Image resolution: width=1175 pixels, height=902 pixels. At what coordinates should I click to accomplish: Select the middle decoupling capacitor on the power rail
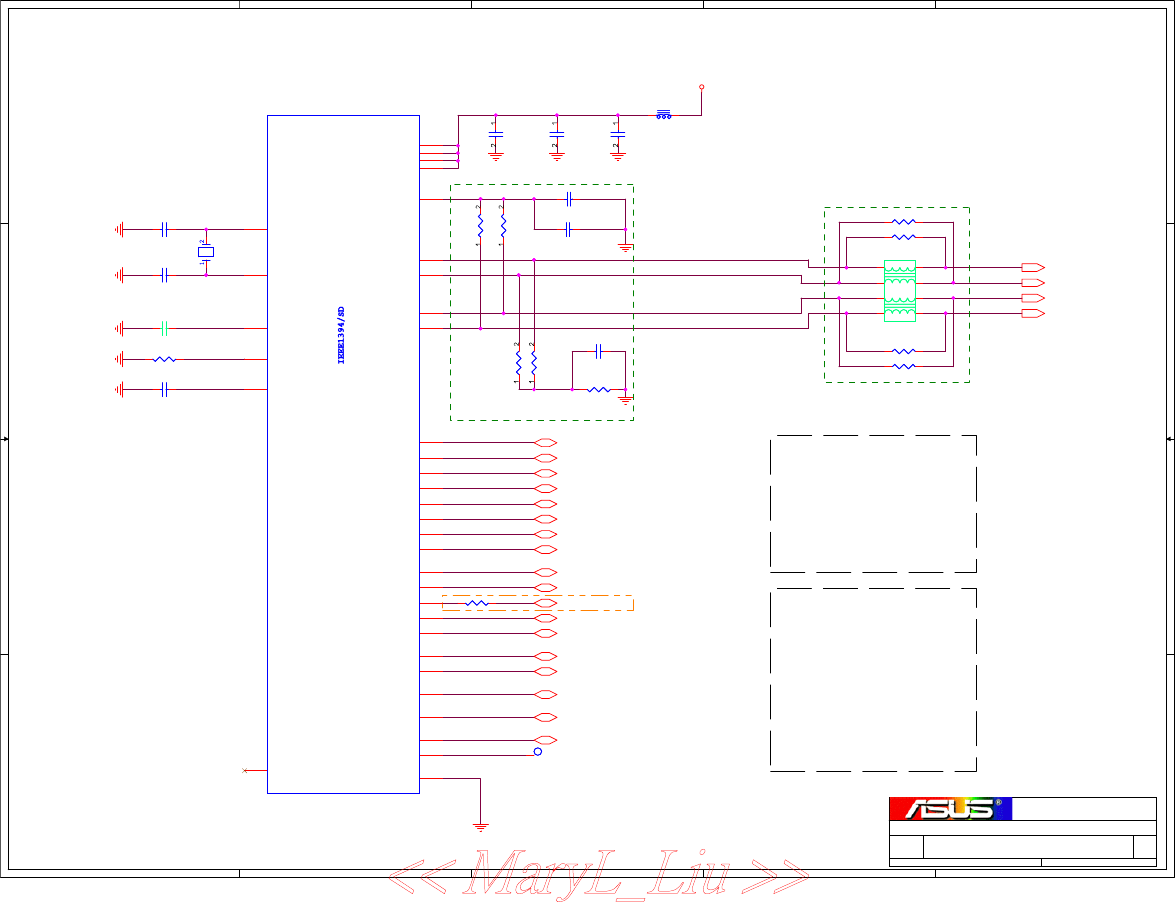[556, 135]
